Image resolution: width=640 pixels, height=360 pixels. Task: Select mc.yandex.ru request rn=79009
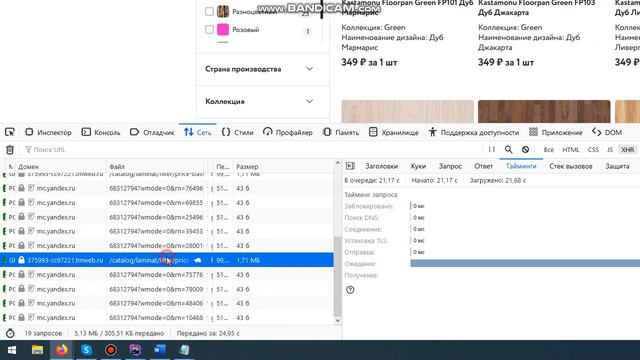click(167, 289)
